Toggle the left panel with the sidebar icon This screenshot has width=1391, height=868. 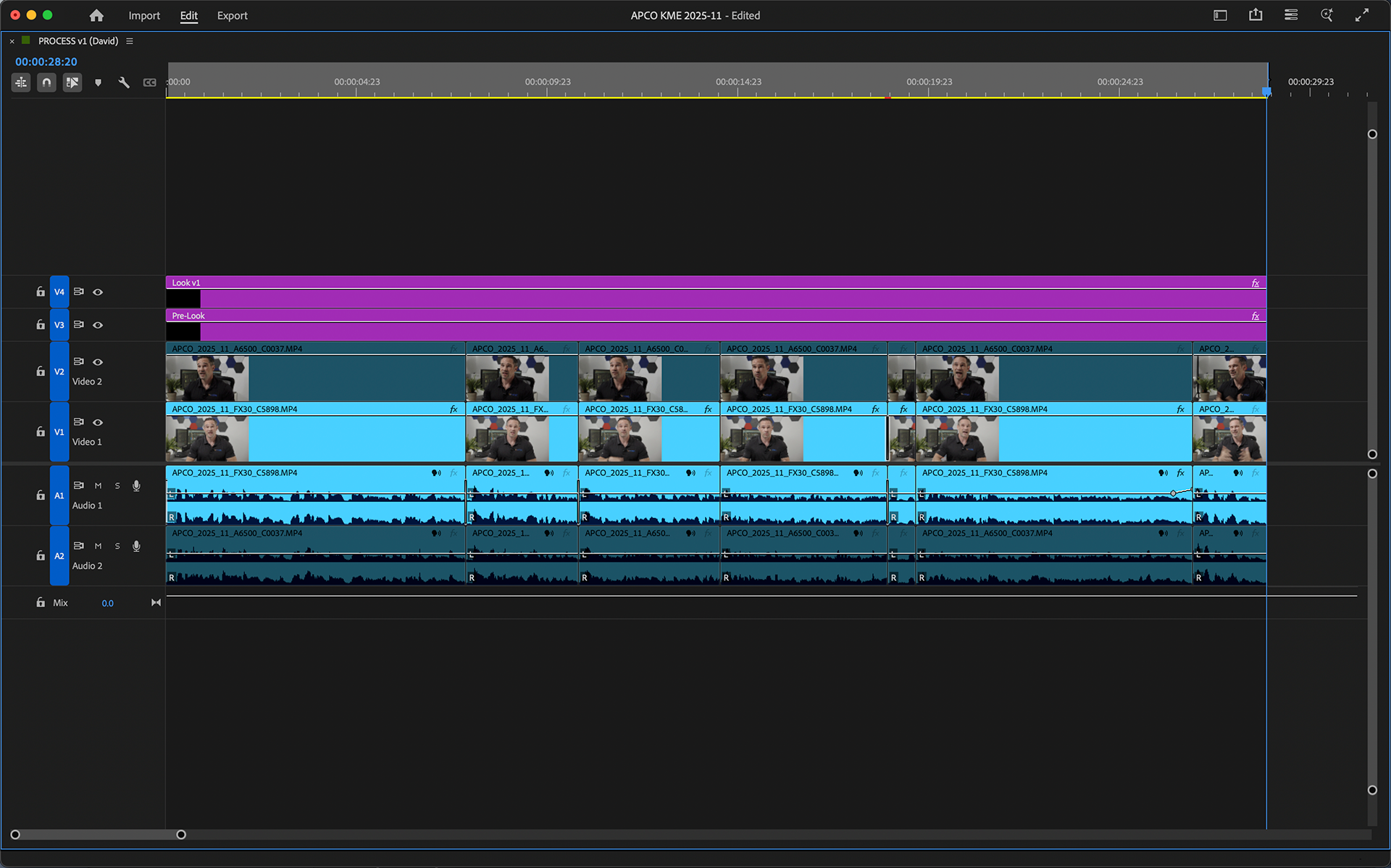pos(1220,14)
